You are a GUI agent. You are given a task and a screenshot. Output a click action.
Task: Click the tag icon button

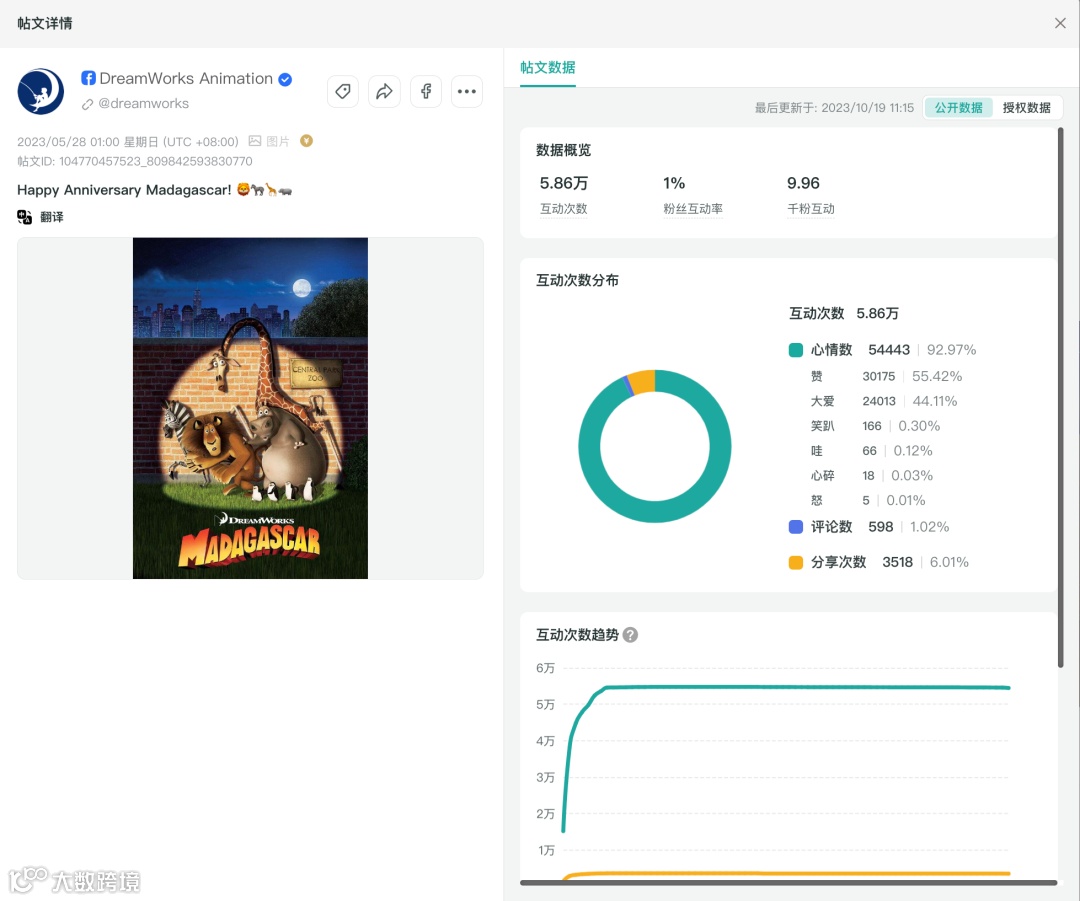[x=342, y=92]
